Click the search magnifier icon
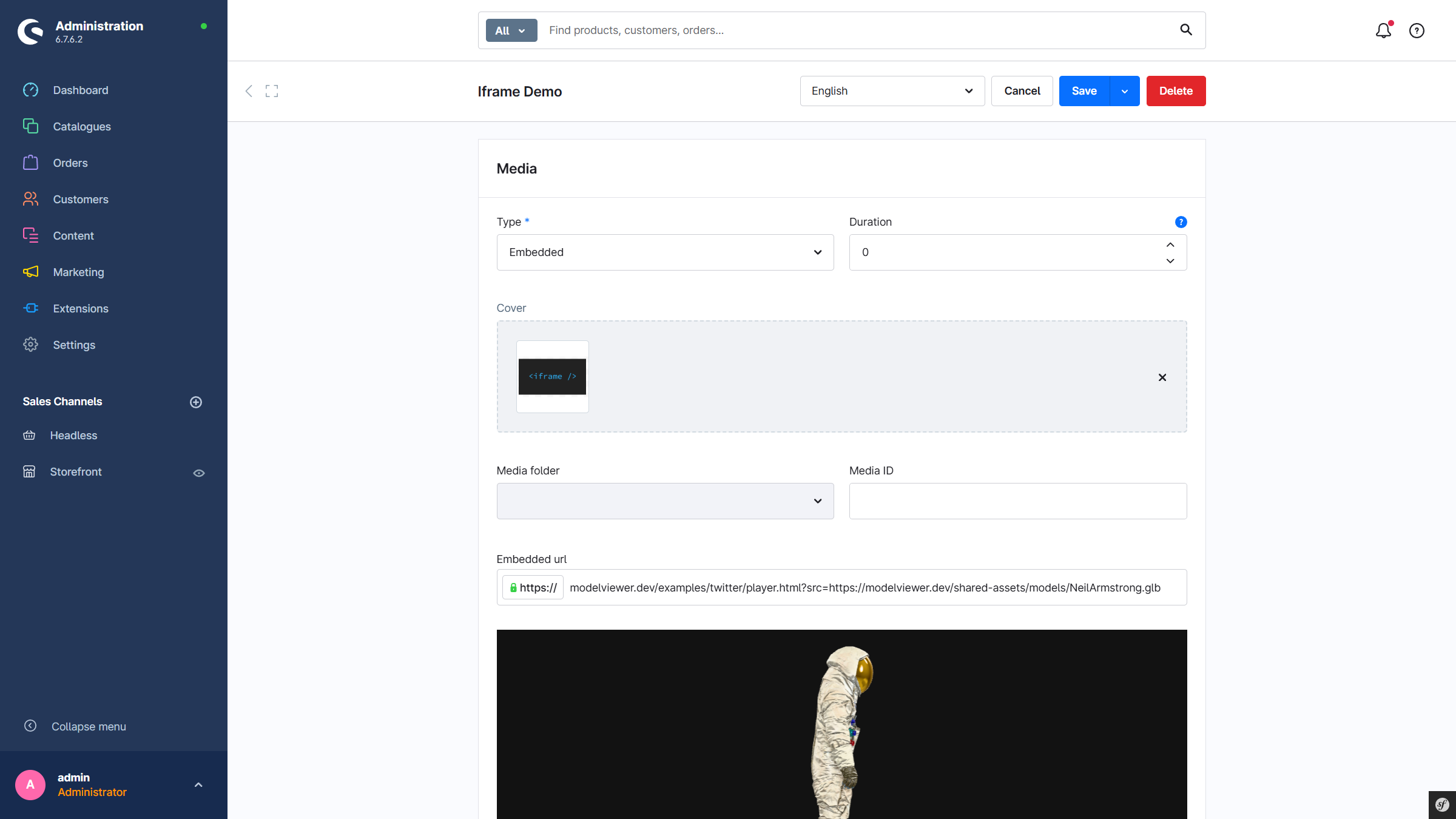Image resolution: width=1456 pixels, height=819 pixels. click(x=1185, y=30)
